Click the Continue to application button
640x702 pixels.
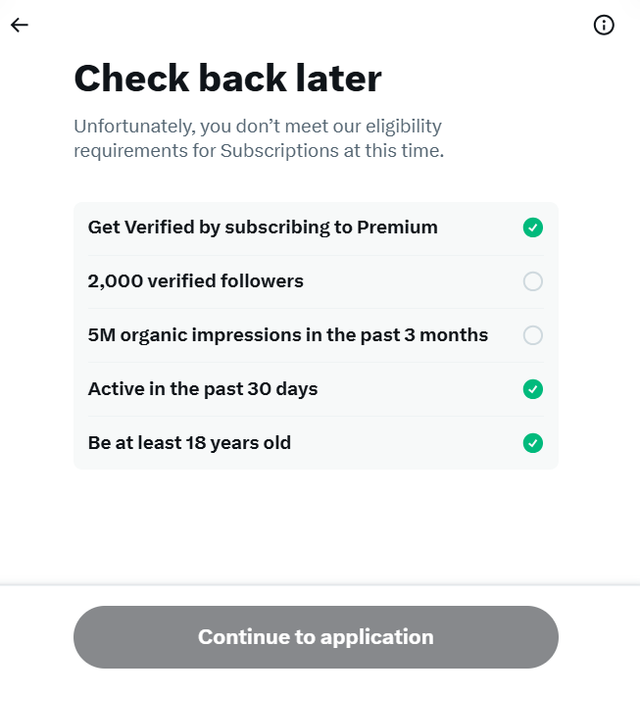click(x=316, y=637)
